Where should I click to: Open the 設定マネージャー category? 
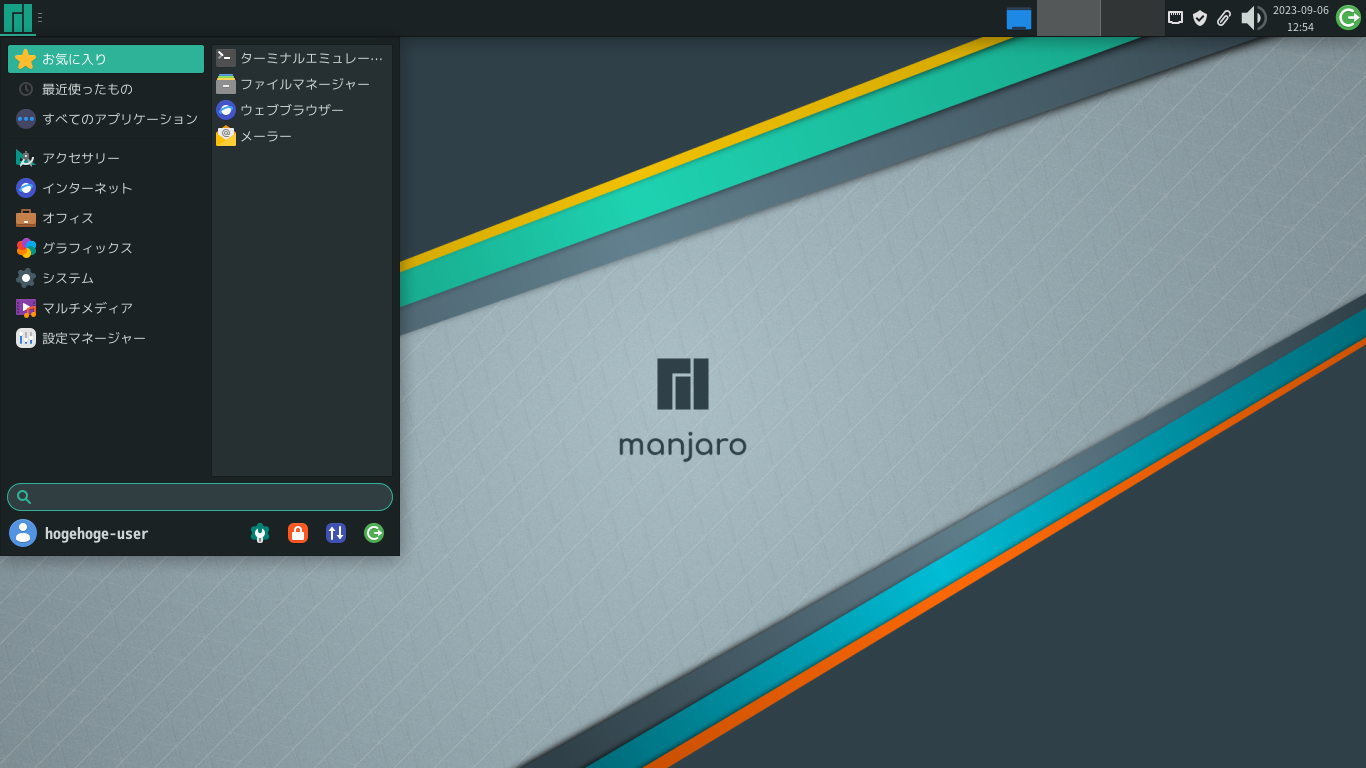[x=106, y=338]
